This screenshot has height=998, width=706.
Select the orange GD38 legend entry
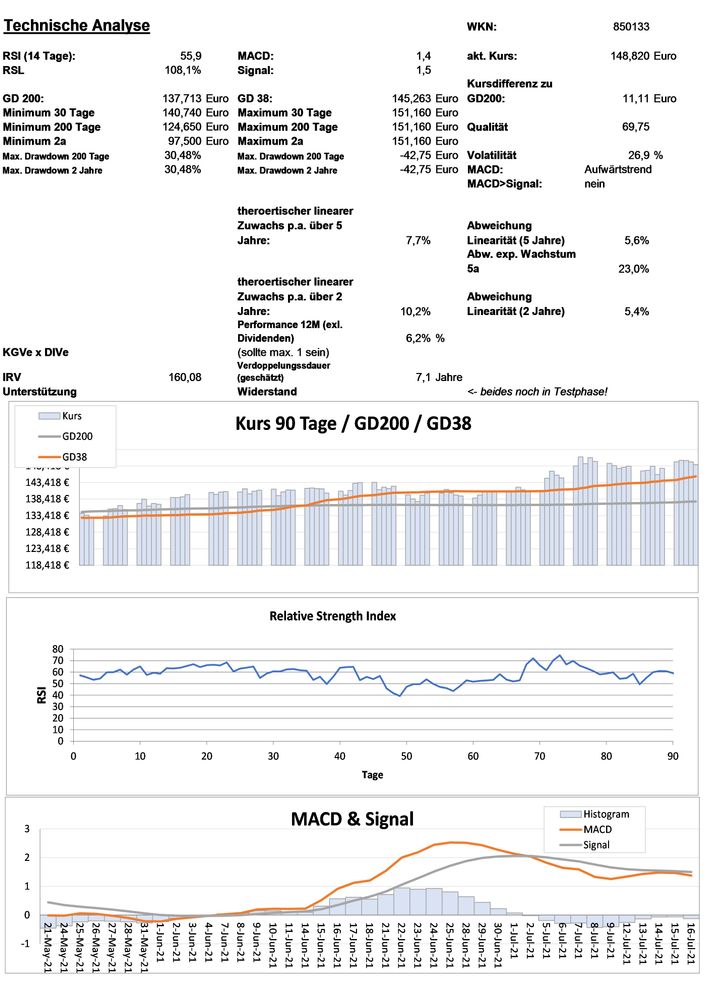coord(74,457)
